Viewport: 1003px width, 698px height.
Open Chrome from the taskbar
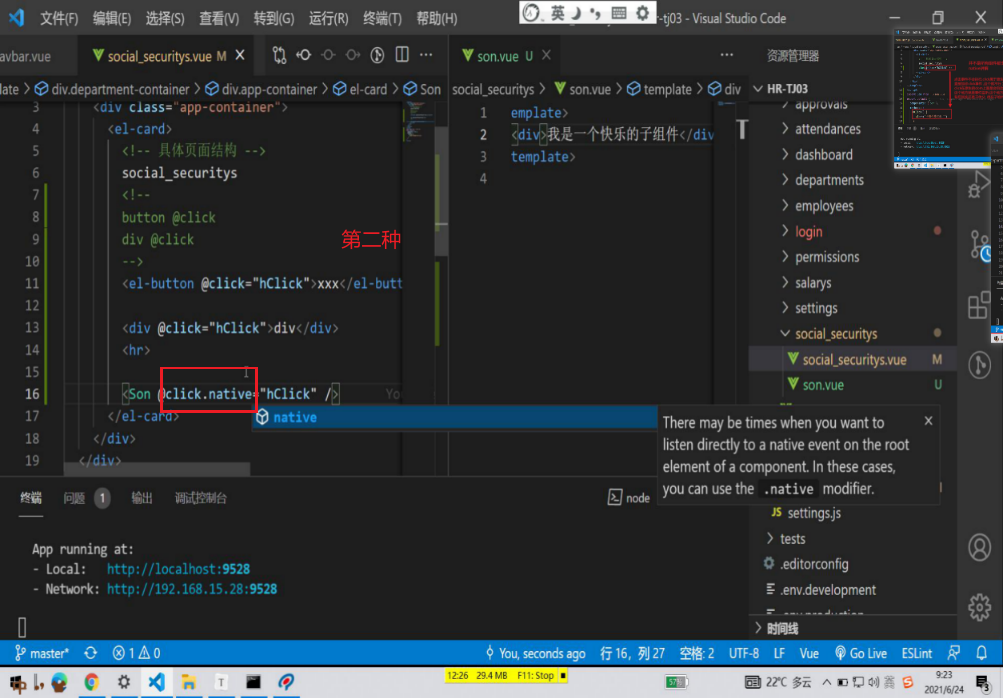[91, 682]
